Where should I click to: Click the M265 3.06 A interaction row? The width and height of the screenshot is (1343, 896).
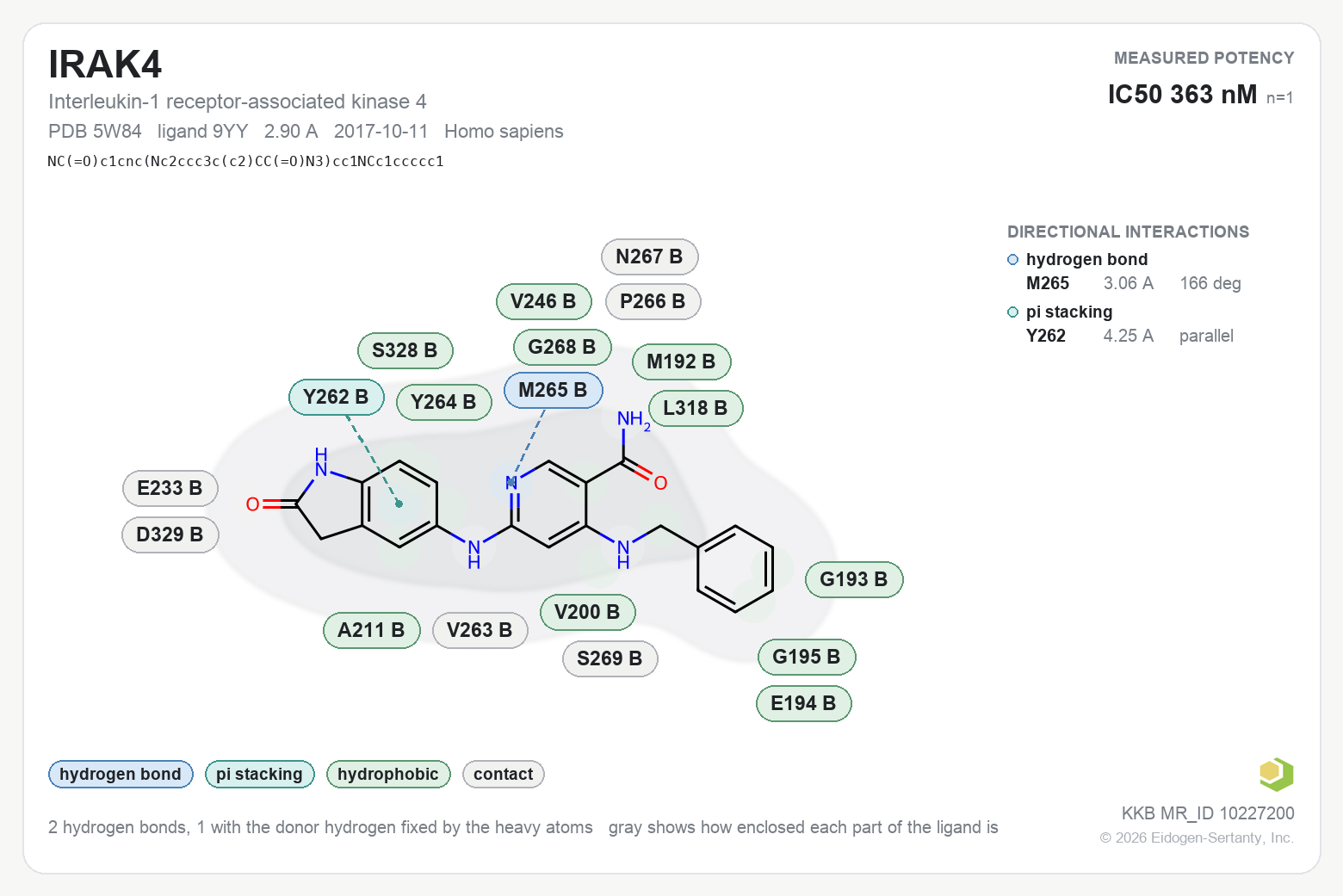tap(1133, 283)
